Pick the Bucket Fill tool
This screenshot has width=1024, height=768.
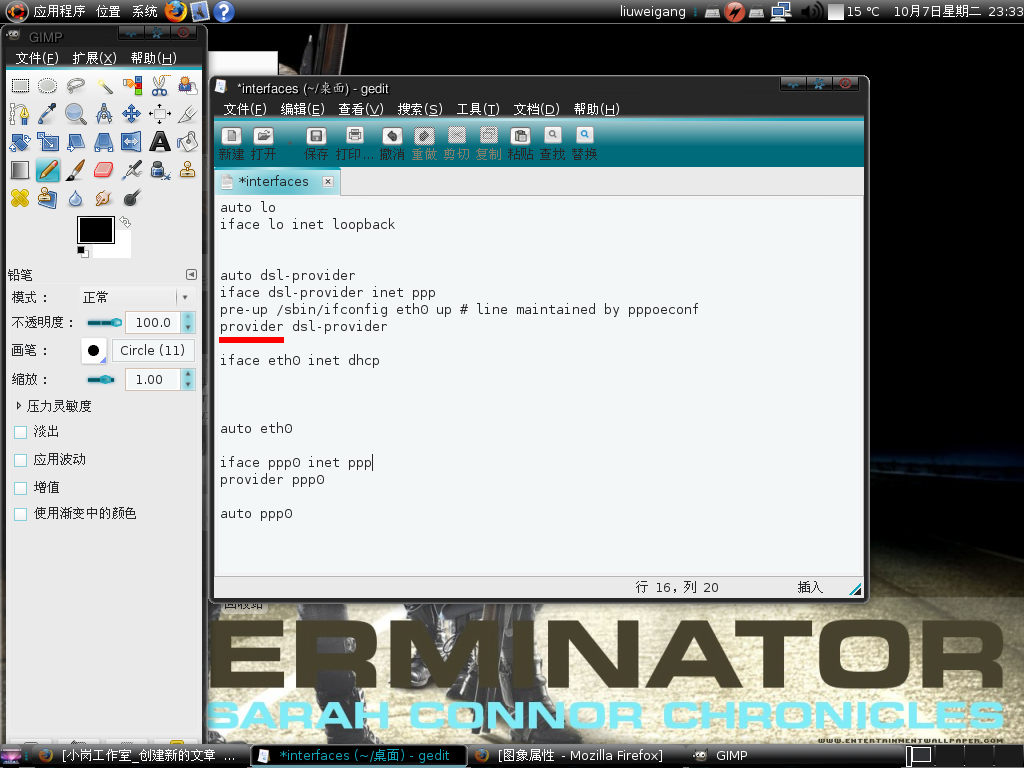187,142
